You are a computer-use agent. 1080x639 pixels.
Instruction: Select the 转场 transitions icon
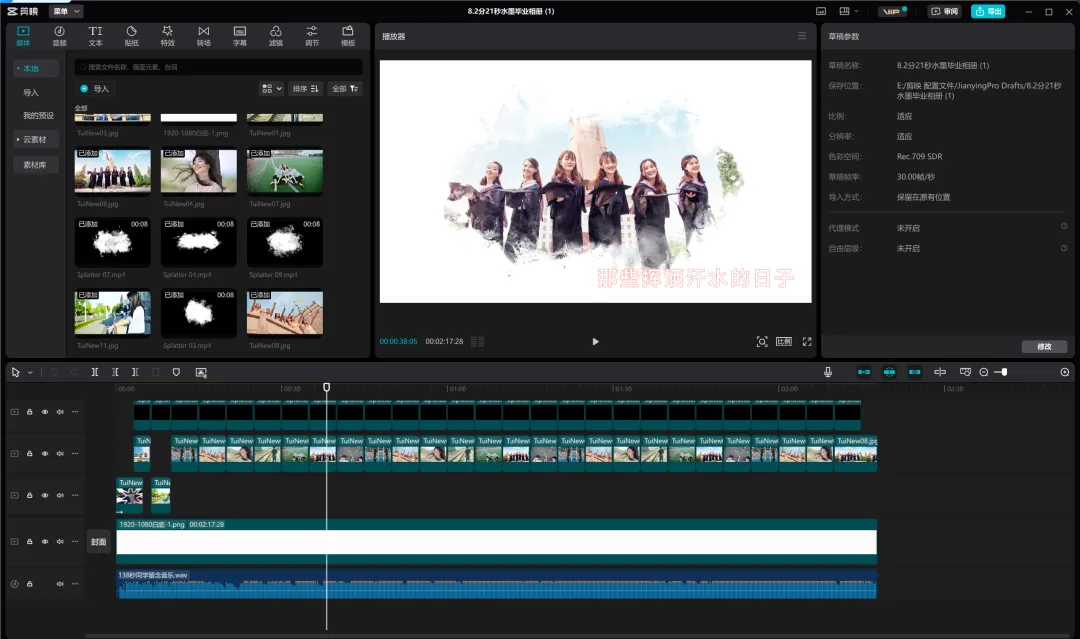(204, 36)
